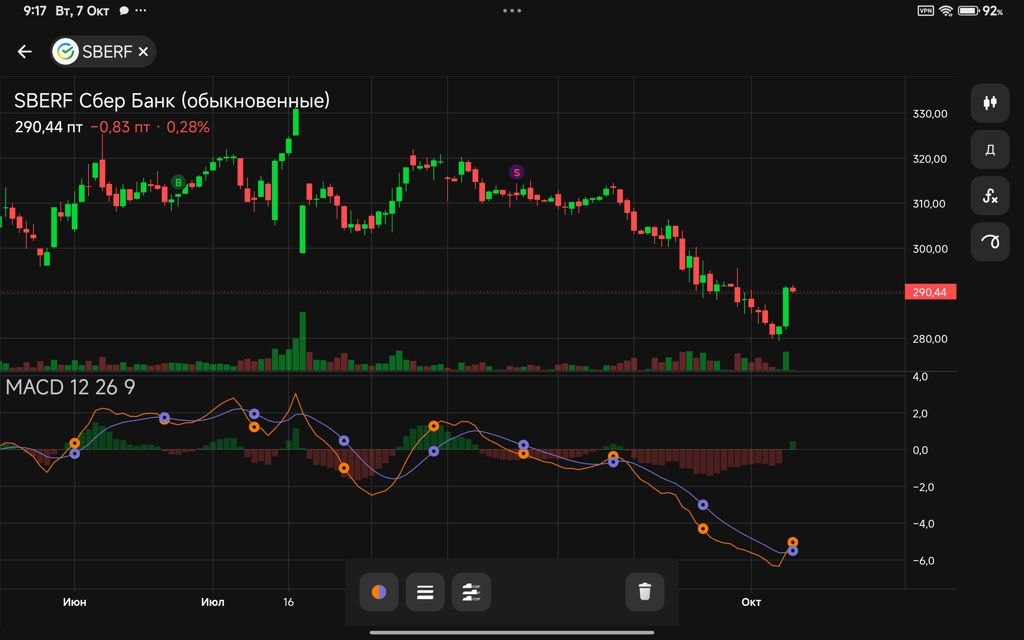
Task: Tap the SBERF Сбер Банк title
Action: click(172, 101)
